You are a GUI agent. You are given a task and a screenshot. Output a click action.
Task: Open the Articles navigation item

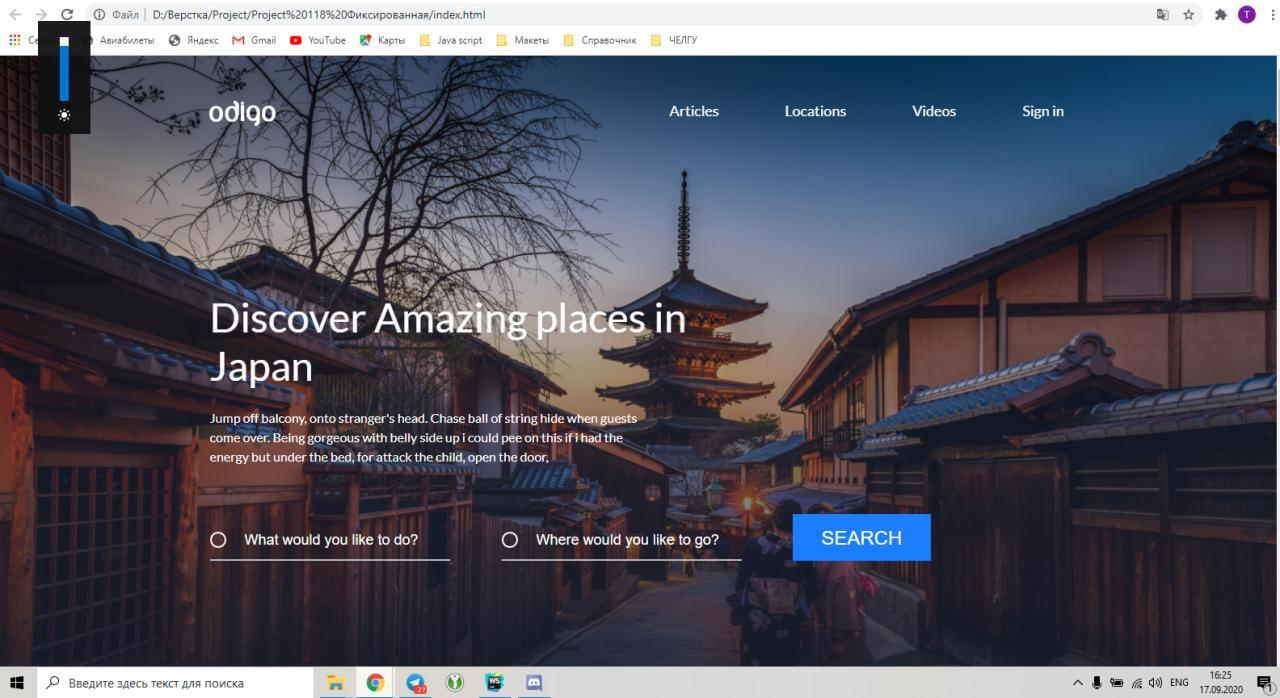coord(694,111)
